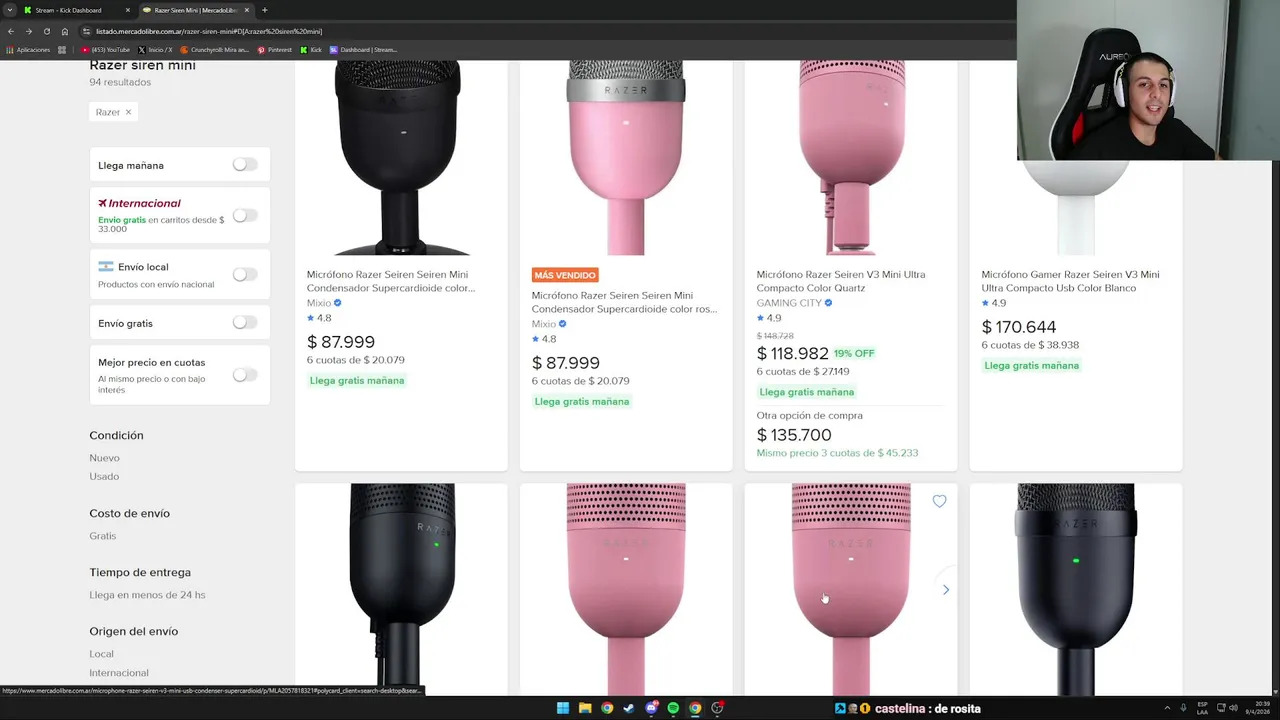
Task: Open the Aplicaciones bookmark
Action: tap(28, 49)
